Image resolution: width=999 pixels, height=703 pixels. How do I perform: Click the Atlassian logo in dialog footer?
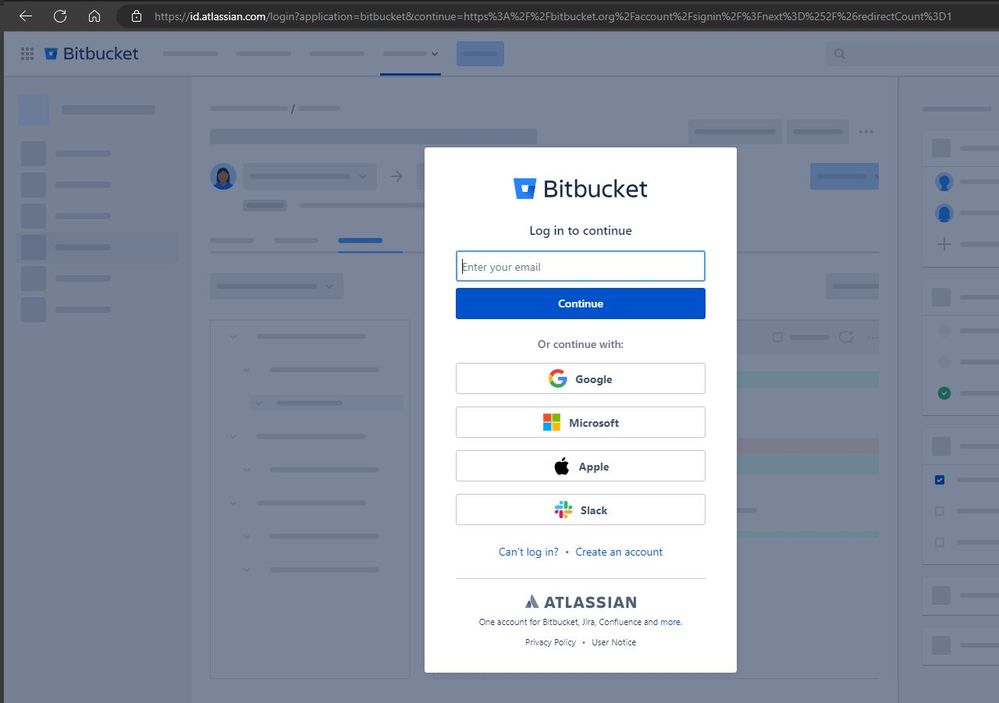(580, 602)
